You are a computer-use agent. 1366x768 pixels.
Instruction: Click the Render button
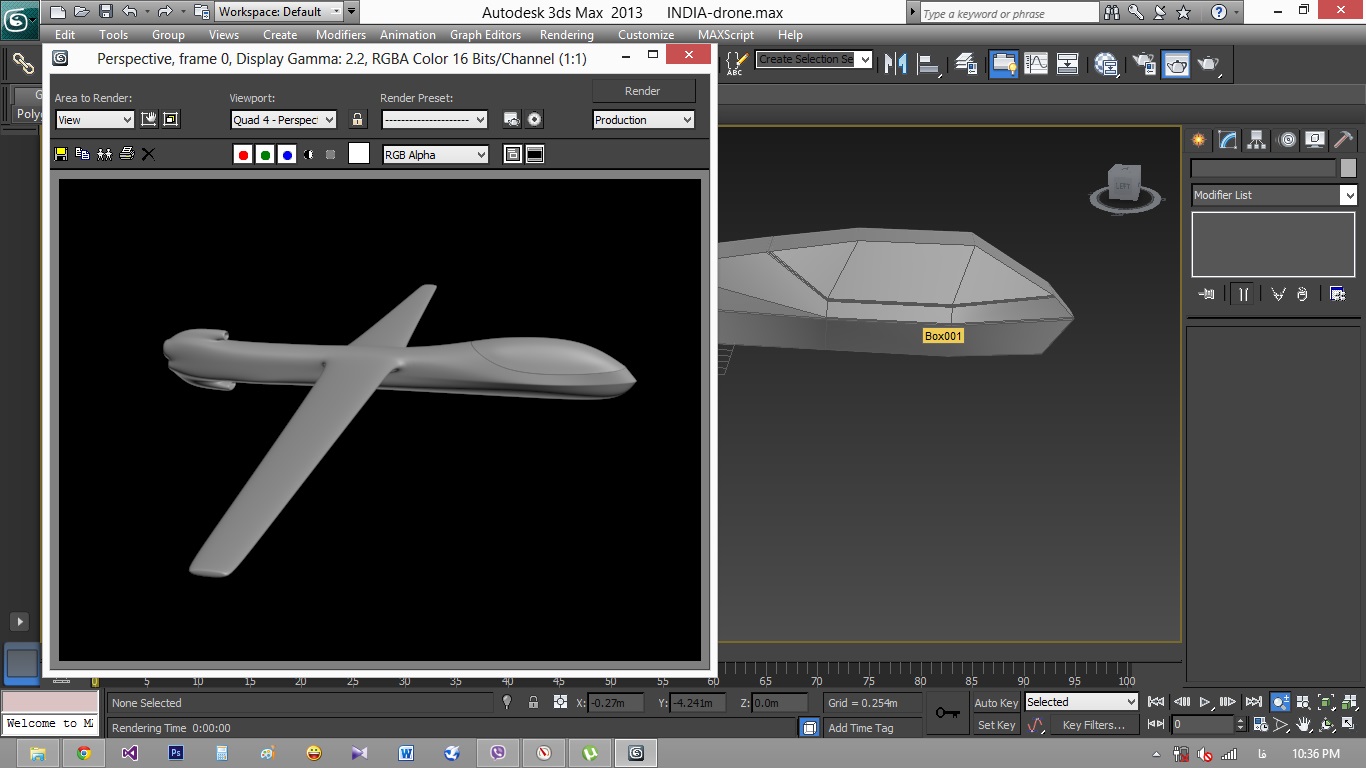click(643, 91)
